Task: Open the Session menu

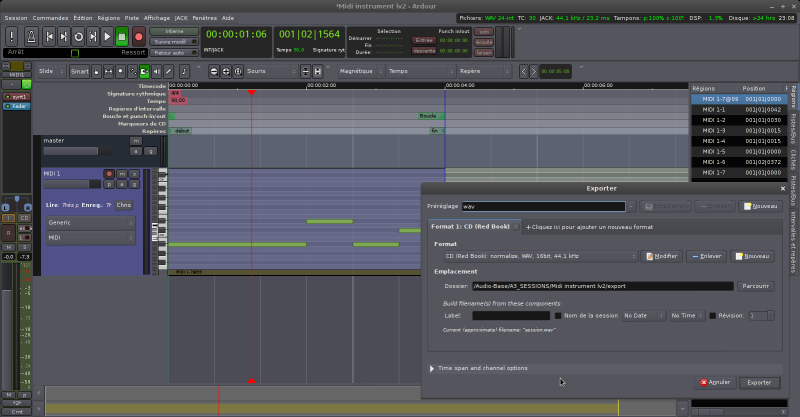Action: click(15, 18)
